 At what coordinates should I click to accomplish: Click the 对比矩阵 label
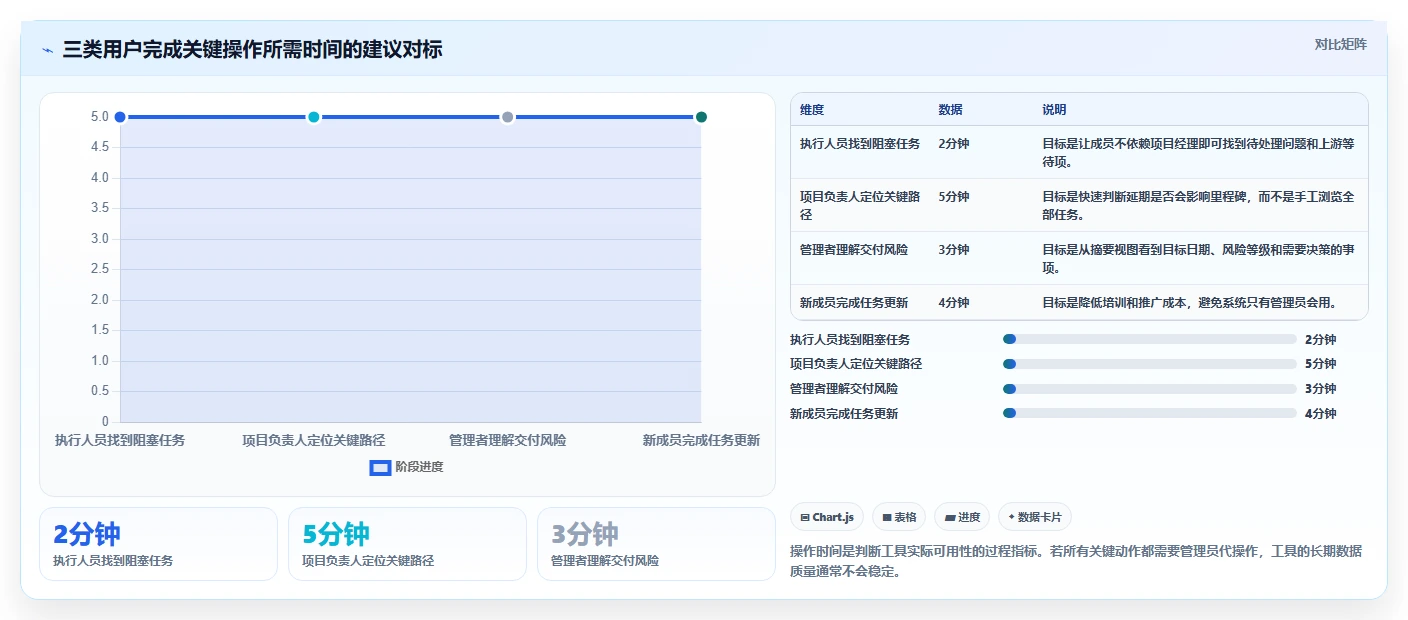tap(1340, 44)
